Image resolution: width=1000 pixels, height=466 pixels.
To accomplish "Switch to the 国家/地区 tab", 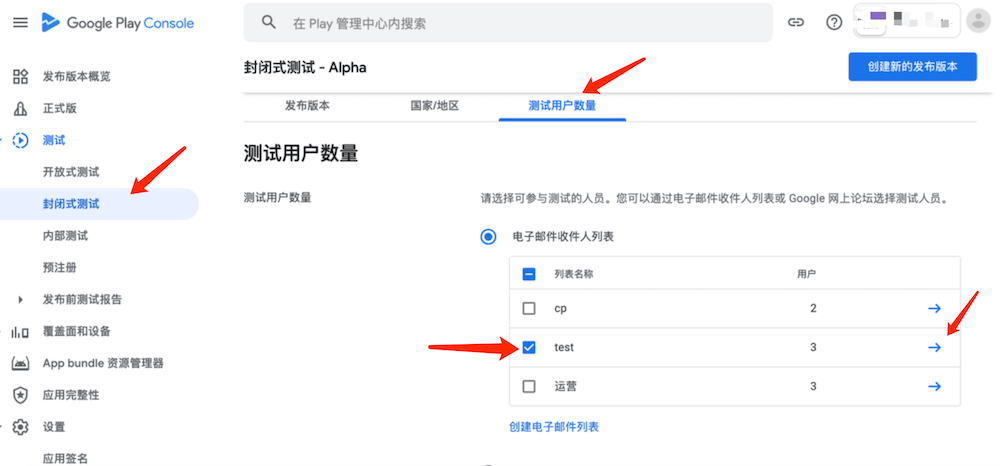I will [434, 105].
